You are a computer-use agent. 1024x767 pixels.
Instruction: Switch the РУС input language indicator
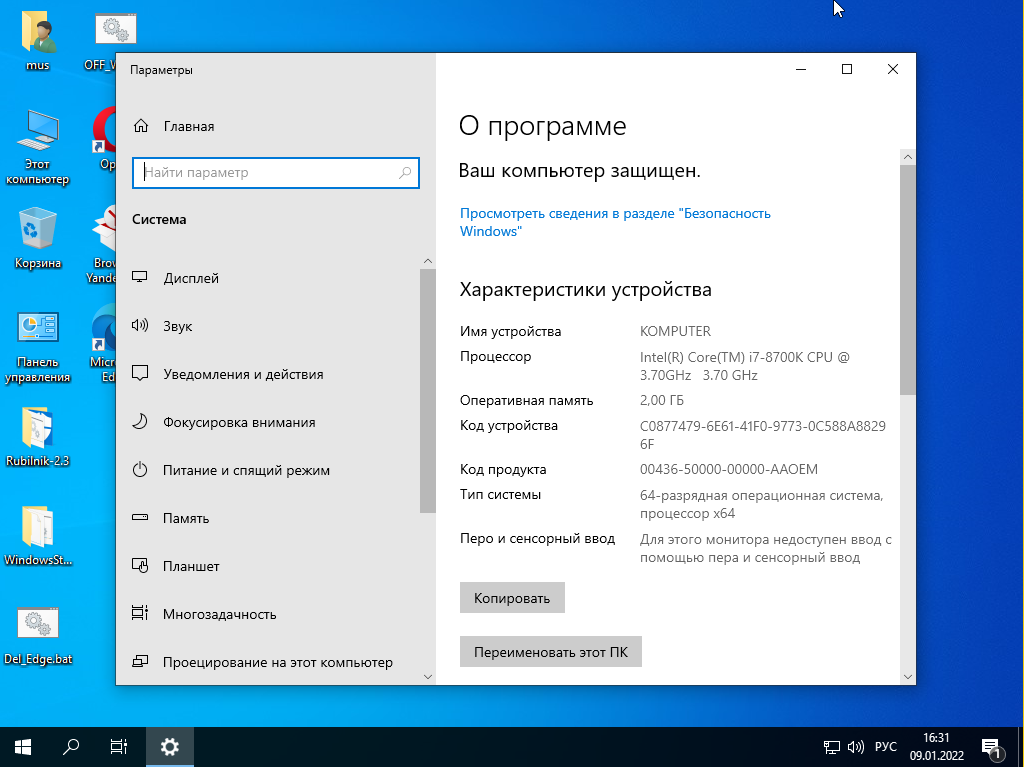pyautogui.click(x=886, y=746)
